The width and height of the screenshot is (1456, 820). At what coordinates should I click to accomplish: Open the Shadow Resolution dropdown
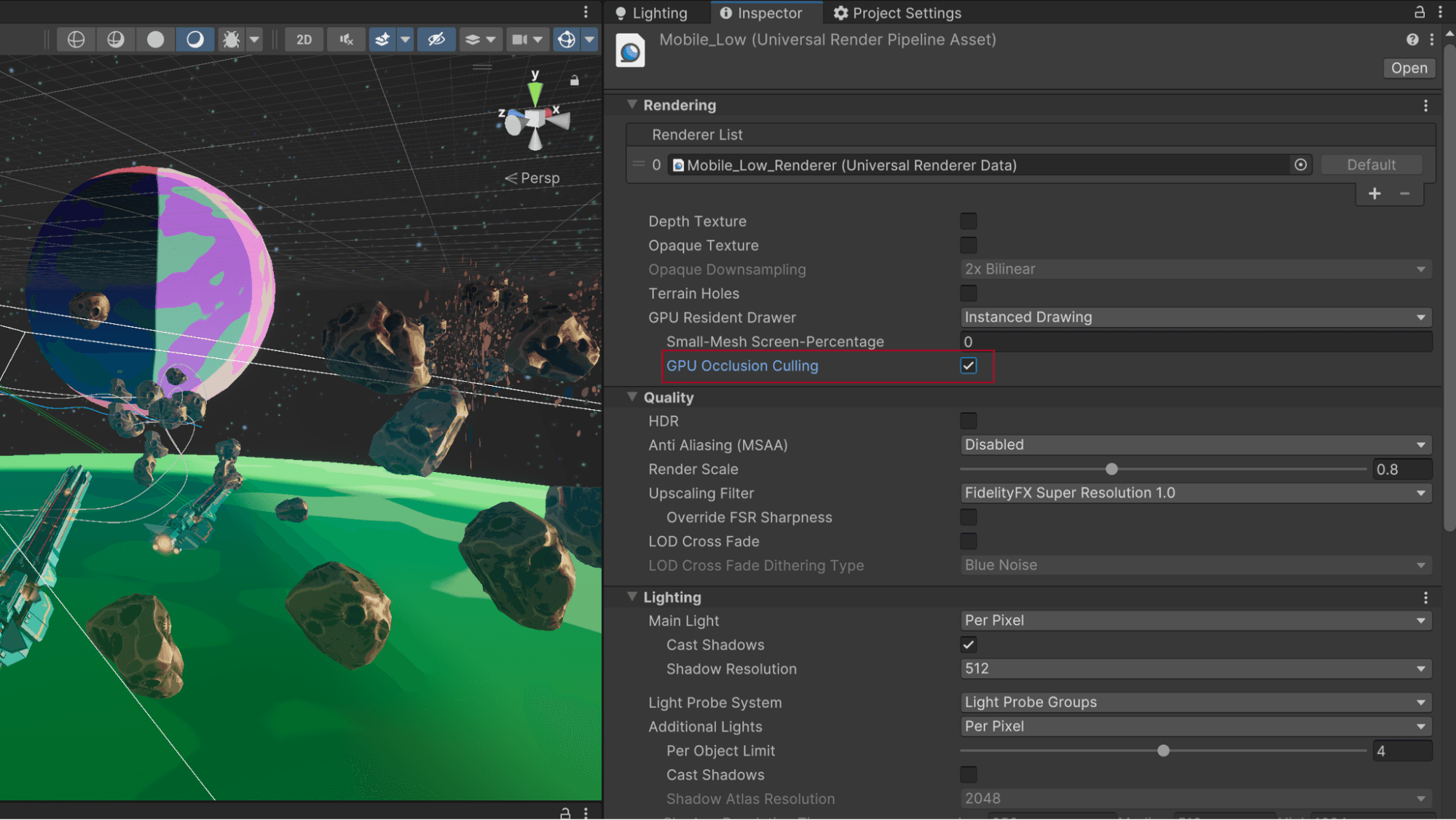coord(1195,669)
